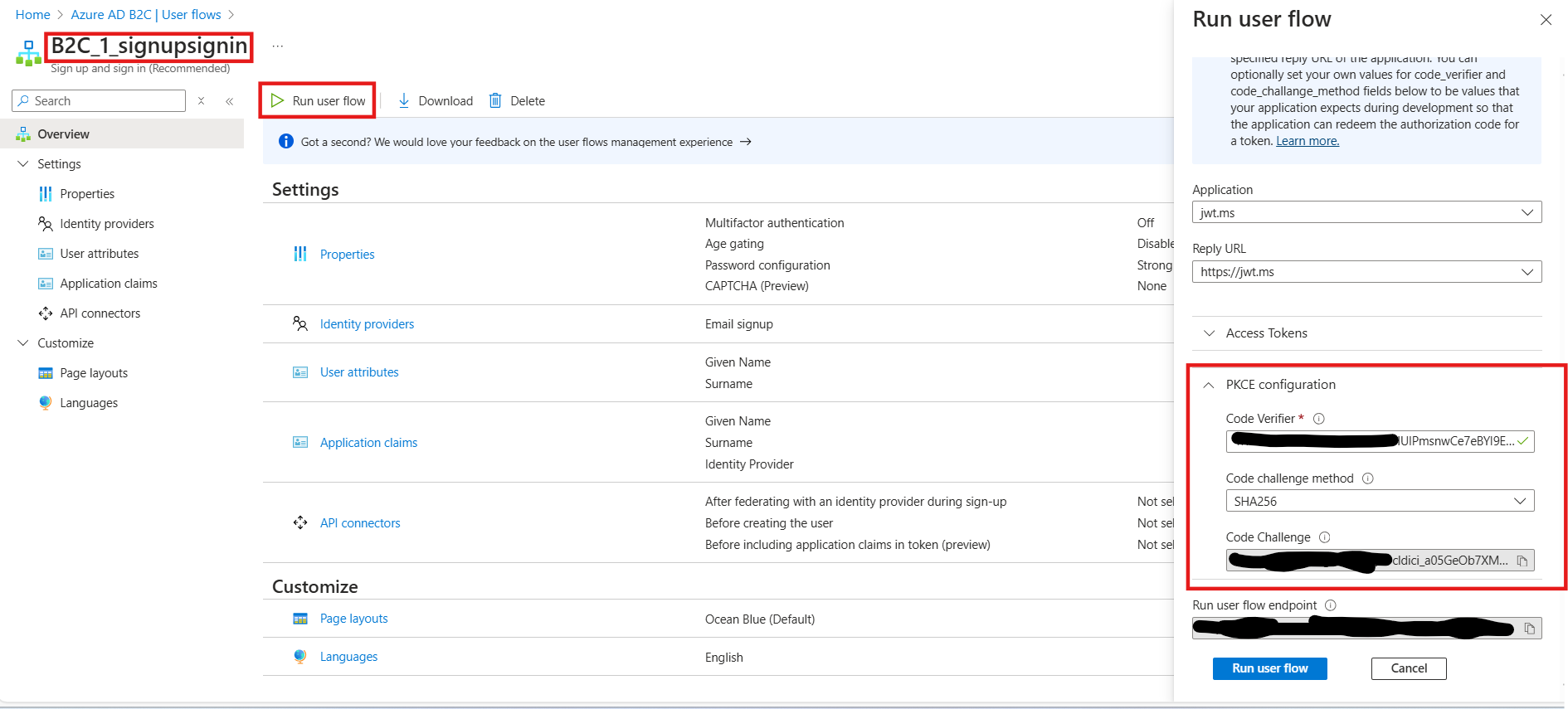Click the magnifier icon in Search box
Viewport: 1568px width, 709px height.
point(24,100)
